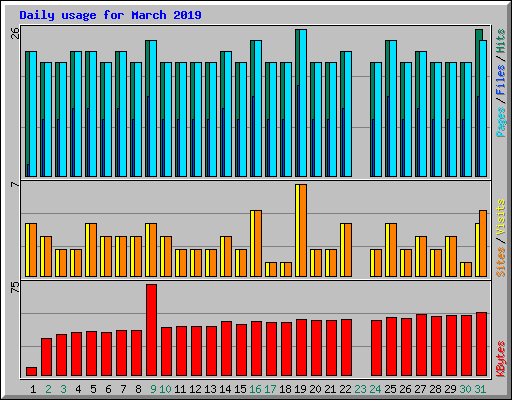512x400 pixels.
Task: Click day label 16 on the x-axis
Action: pos(255,389)
